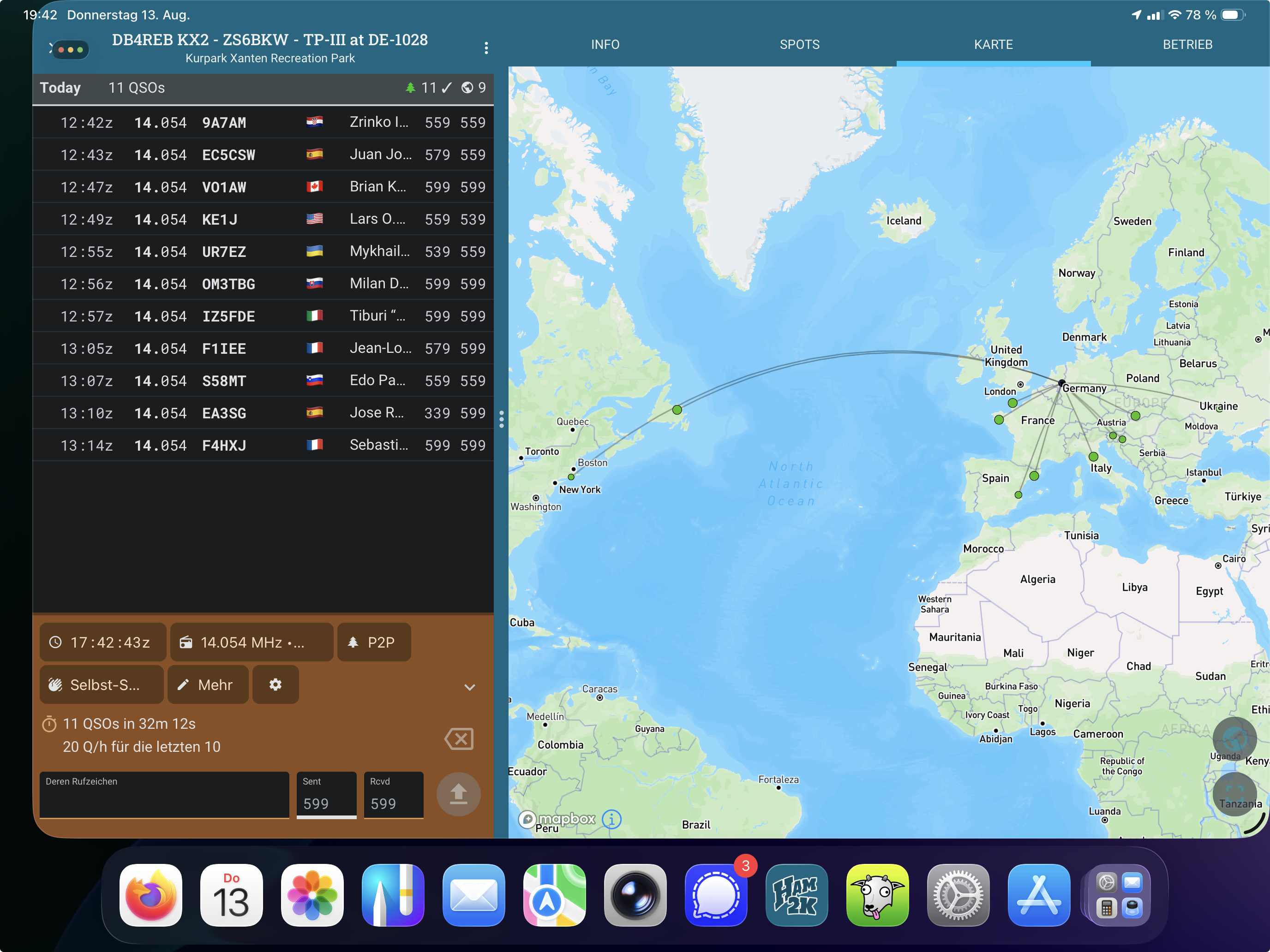
Task: Tap the submit QSO upload button
Action: 458,794
